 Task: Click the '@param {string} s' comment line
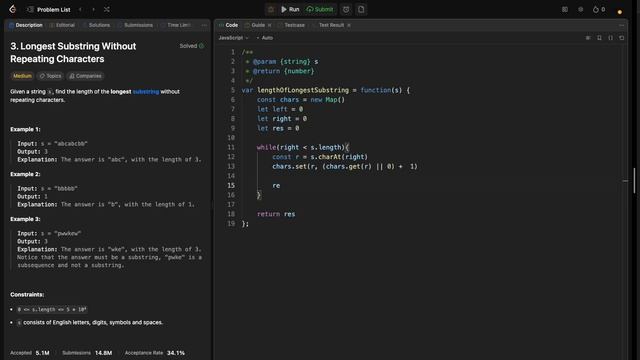282,62
